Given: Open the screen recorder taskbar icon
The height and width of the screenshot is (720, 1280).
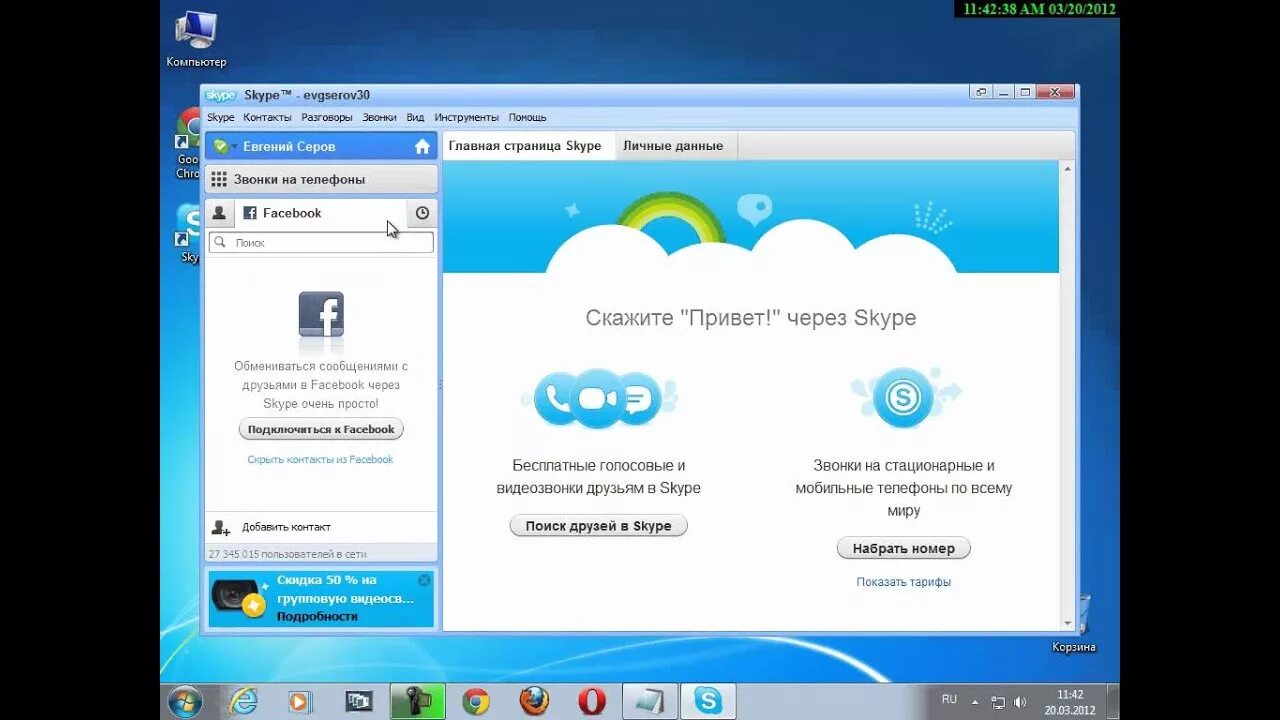Looking at the screenshot, I should click(x=417, y=701).
